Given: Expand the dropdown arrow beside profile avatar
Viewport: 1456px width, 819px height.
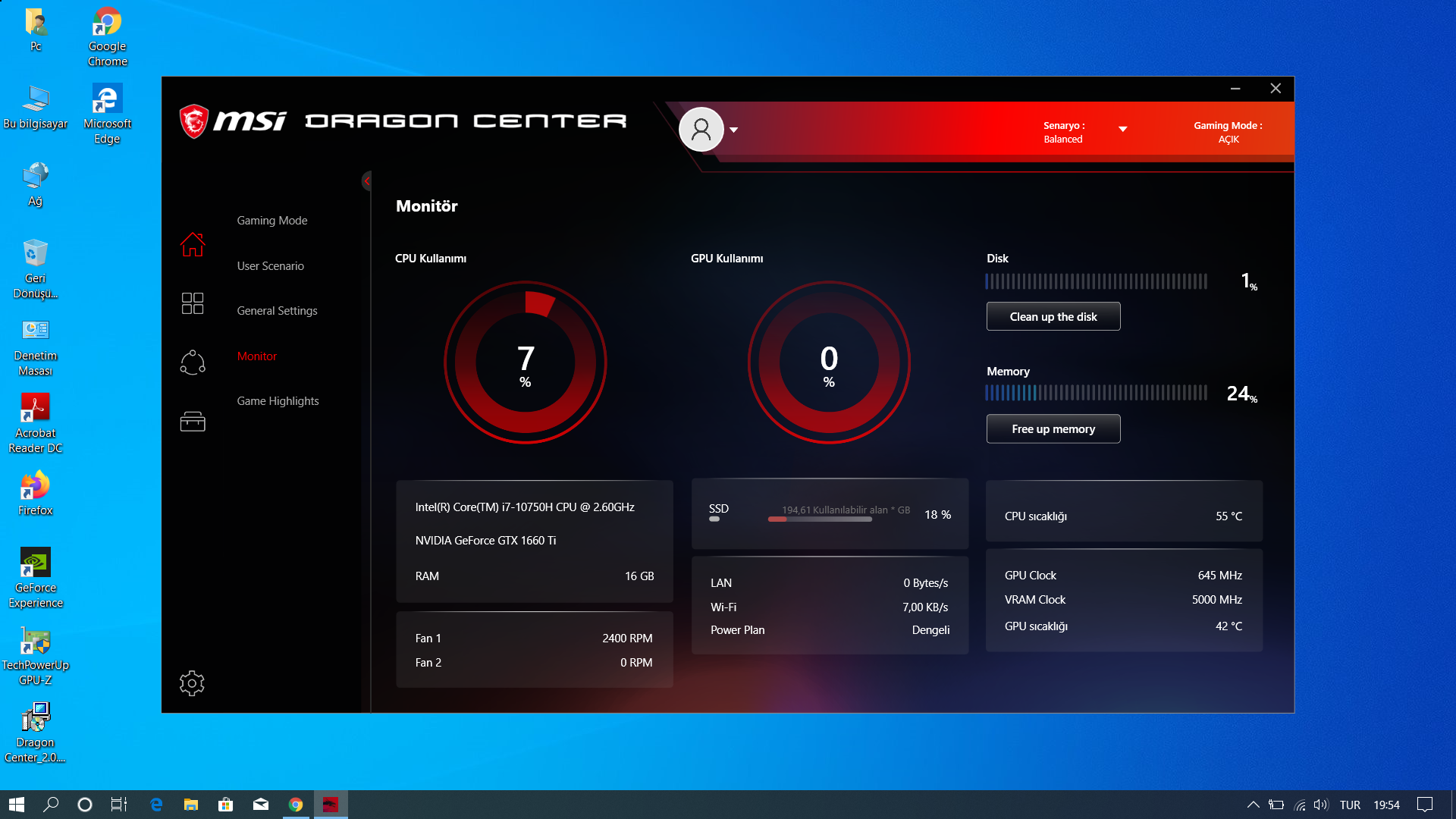Looking at the screenshot, I should click(x=733, y=130).
